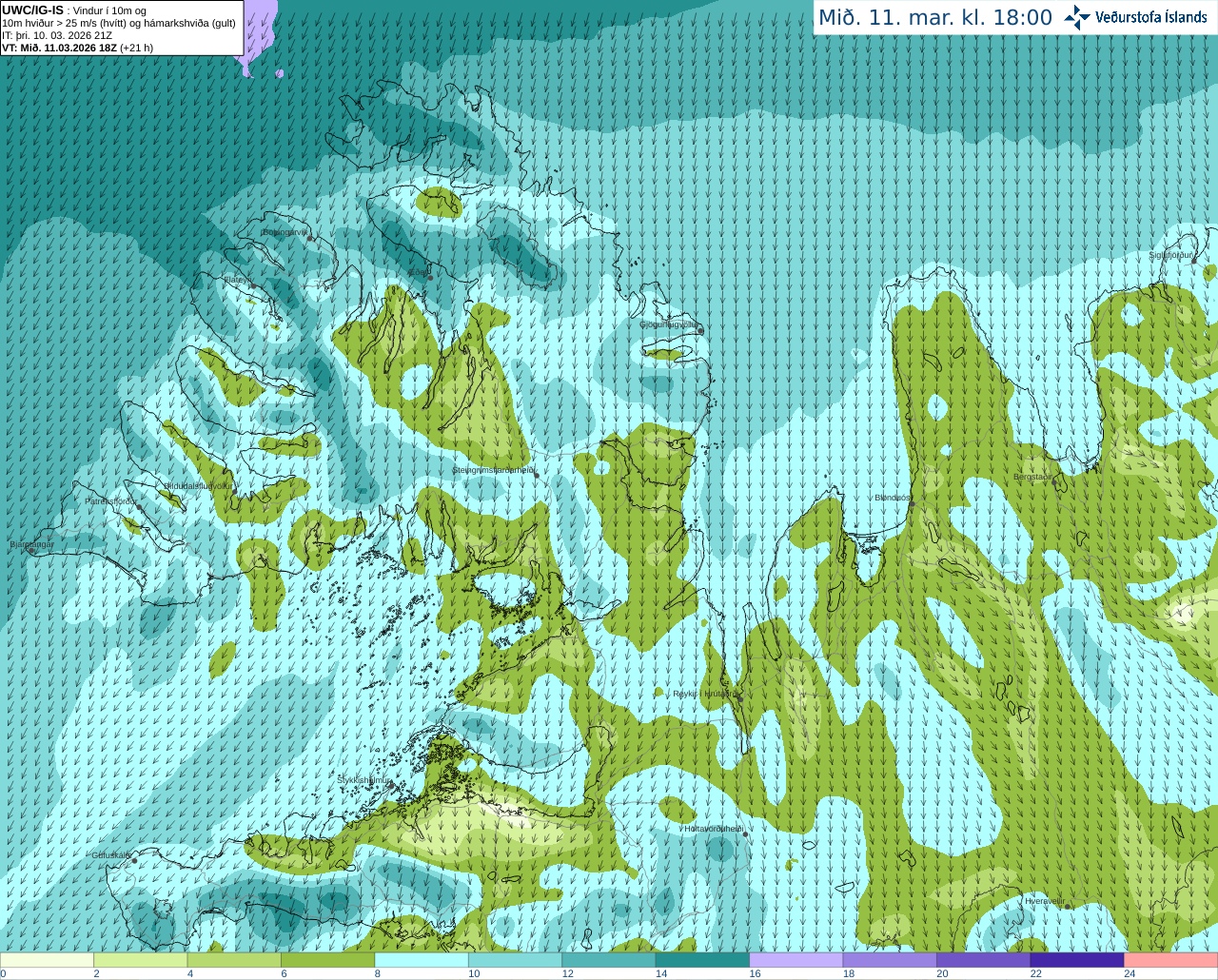This screenshot has height=980, width=1218.
Task: Click the IT: þri. 10. 03. 2026 21Z line
Action: coord(57,35)
